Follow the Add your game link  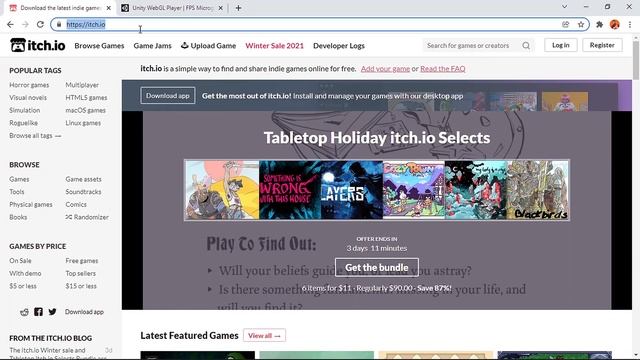tap(385, 69)
